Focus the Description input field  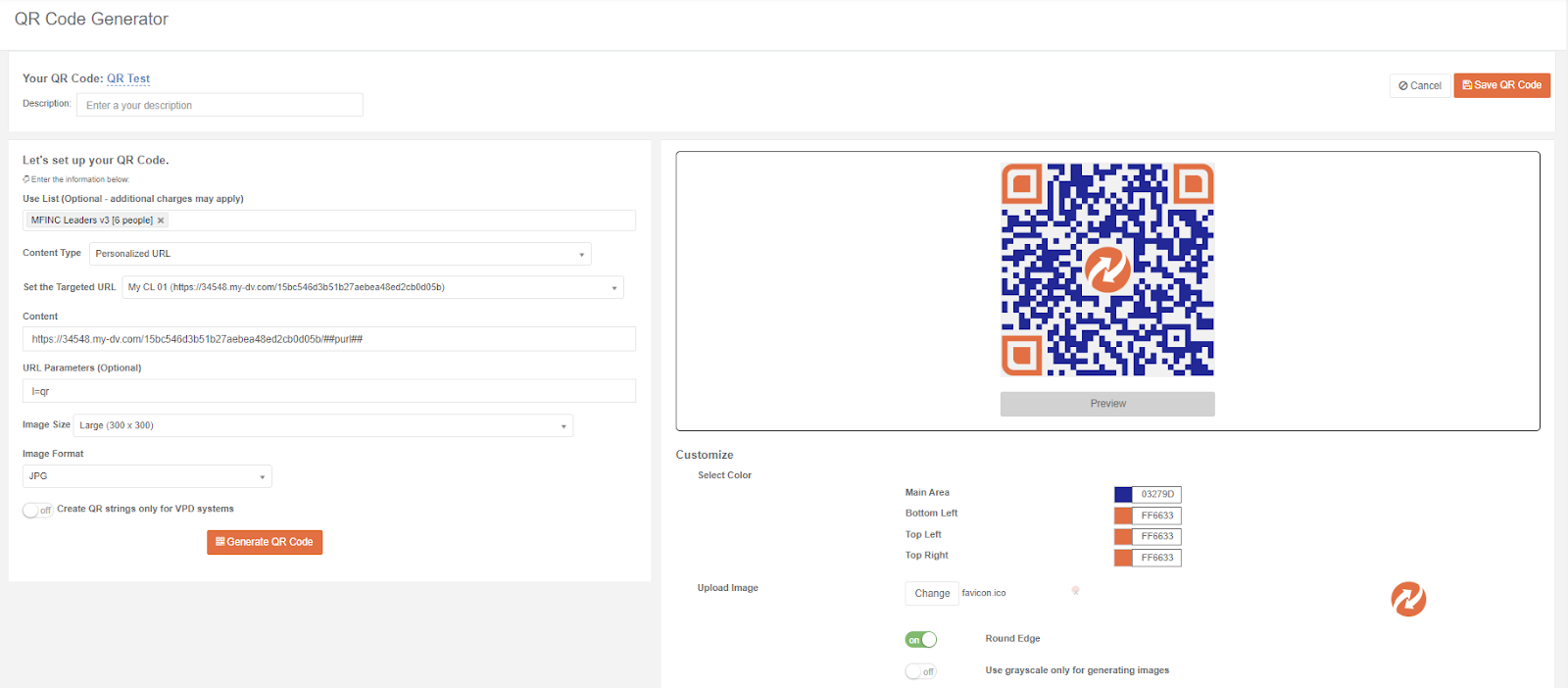pyautogui.click(x=220, y=105)
